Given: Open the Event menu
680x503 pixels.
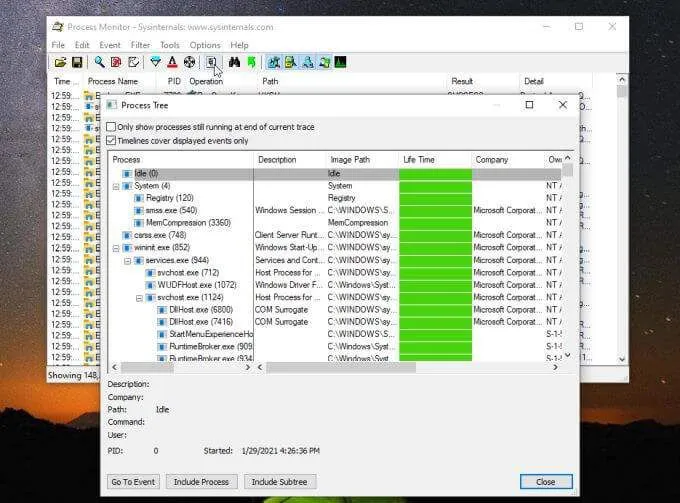Looking at the screenshot, I should [110, 45].
